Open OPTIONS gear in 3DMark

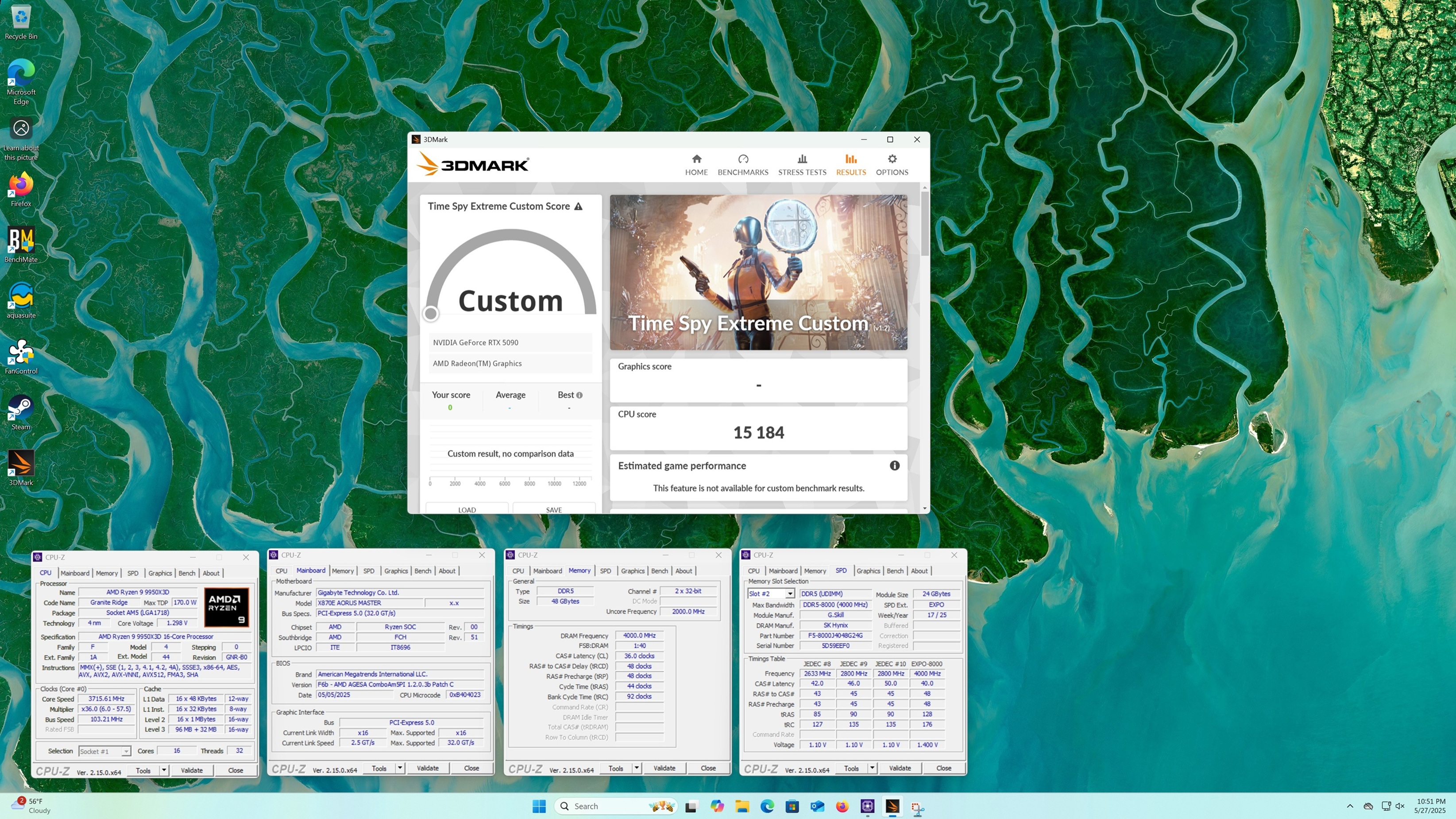click(x=892, y=165)
